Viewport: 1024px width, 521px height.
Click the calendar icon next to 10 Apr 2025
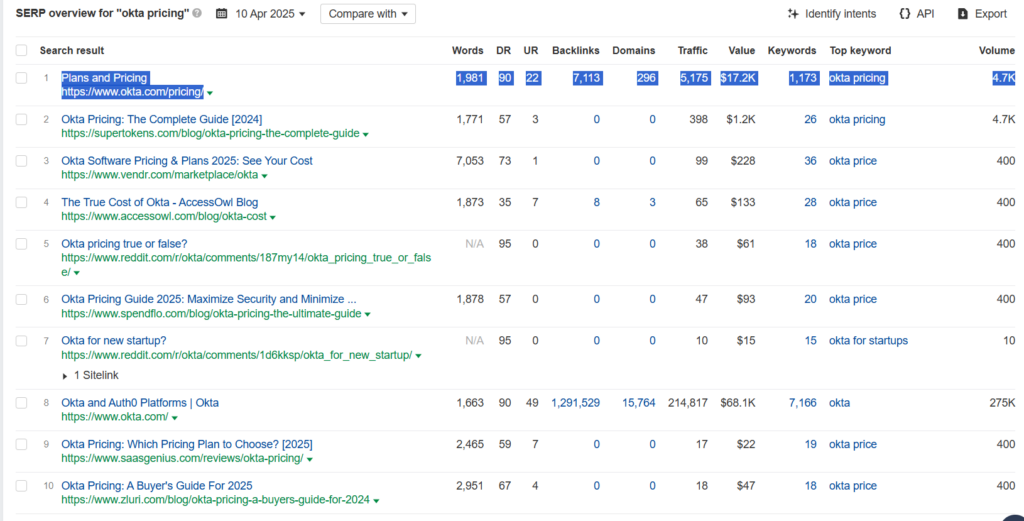221,13
